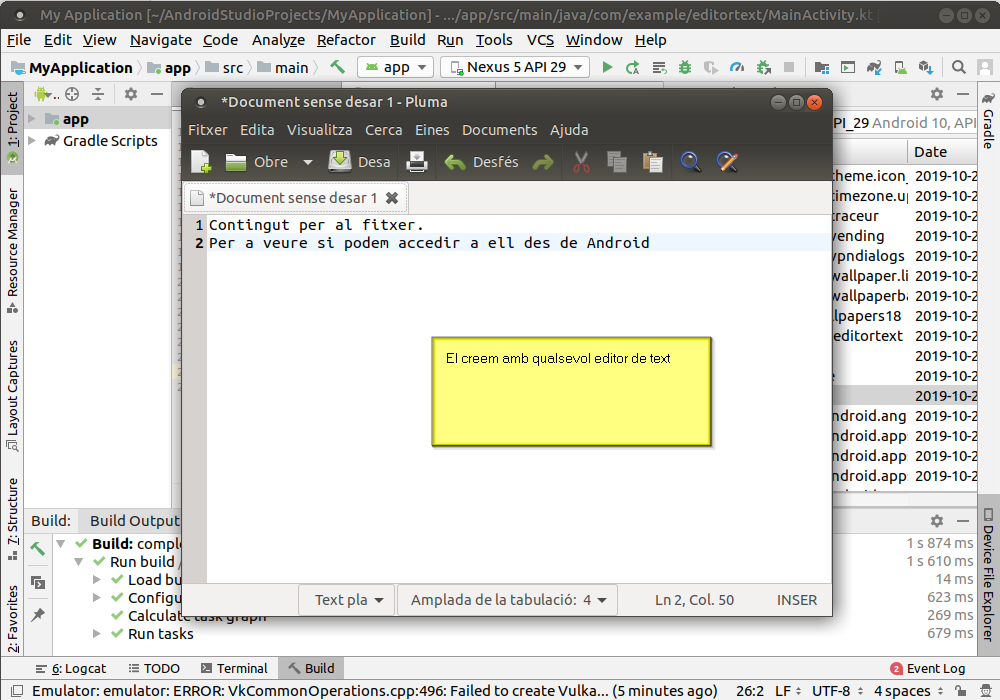The height and width of the screenshot is (700, 1000).
Task: Open the Amplada de la tabulació dropdown
Action: [508, 600]
